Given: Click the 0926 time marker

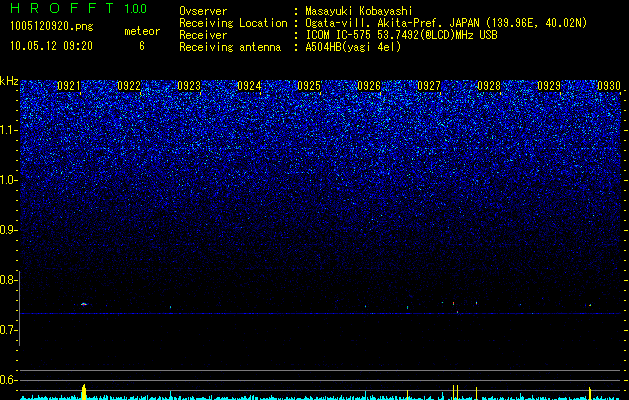Looking at the screenshot, I should [369, 86].
